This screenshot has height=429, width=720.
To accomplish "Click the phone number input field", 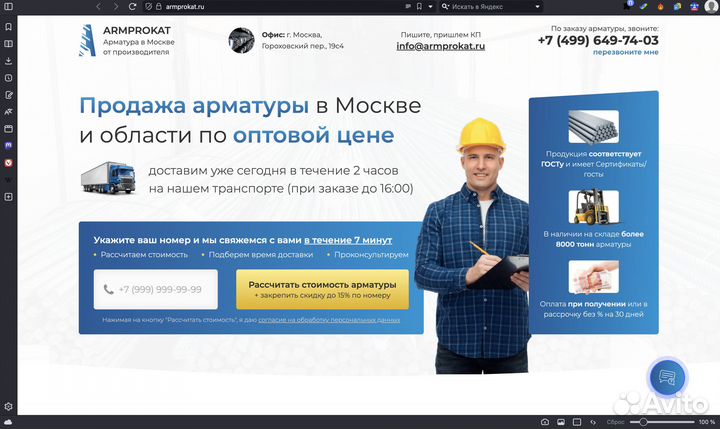I will point(156,289).
